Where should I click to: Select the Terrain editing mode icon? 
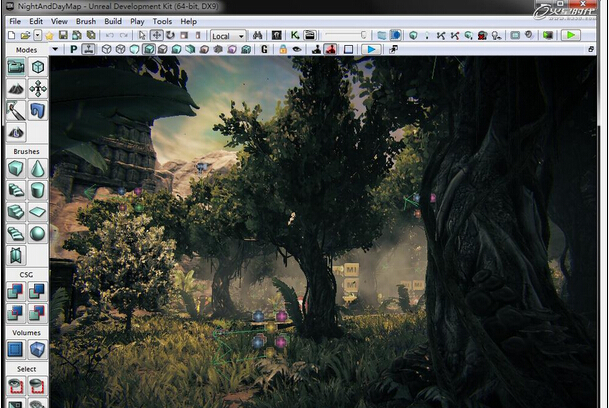coord(16,89)
